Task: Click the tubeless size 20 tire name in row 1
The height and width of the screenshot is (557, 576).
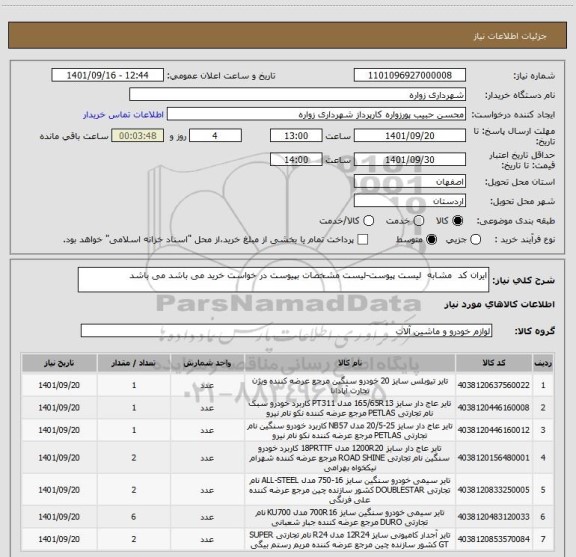Action: click(350, 385)
